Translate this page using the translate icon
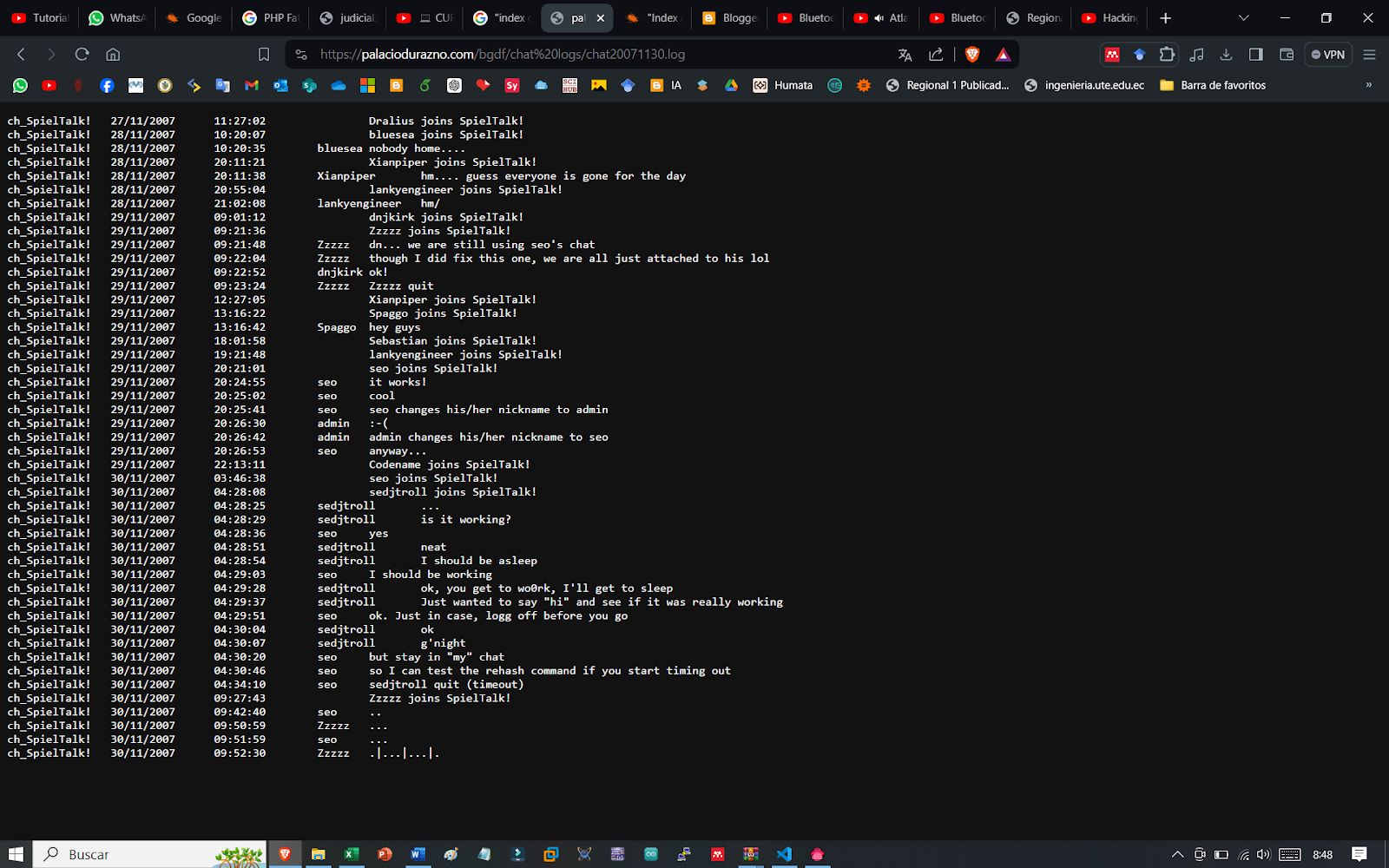The width and height of the screenshot is (1389, 868). (x=905, y=55)
